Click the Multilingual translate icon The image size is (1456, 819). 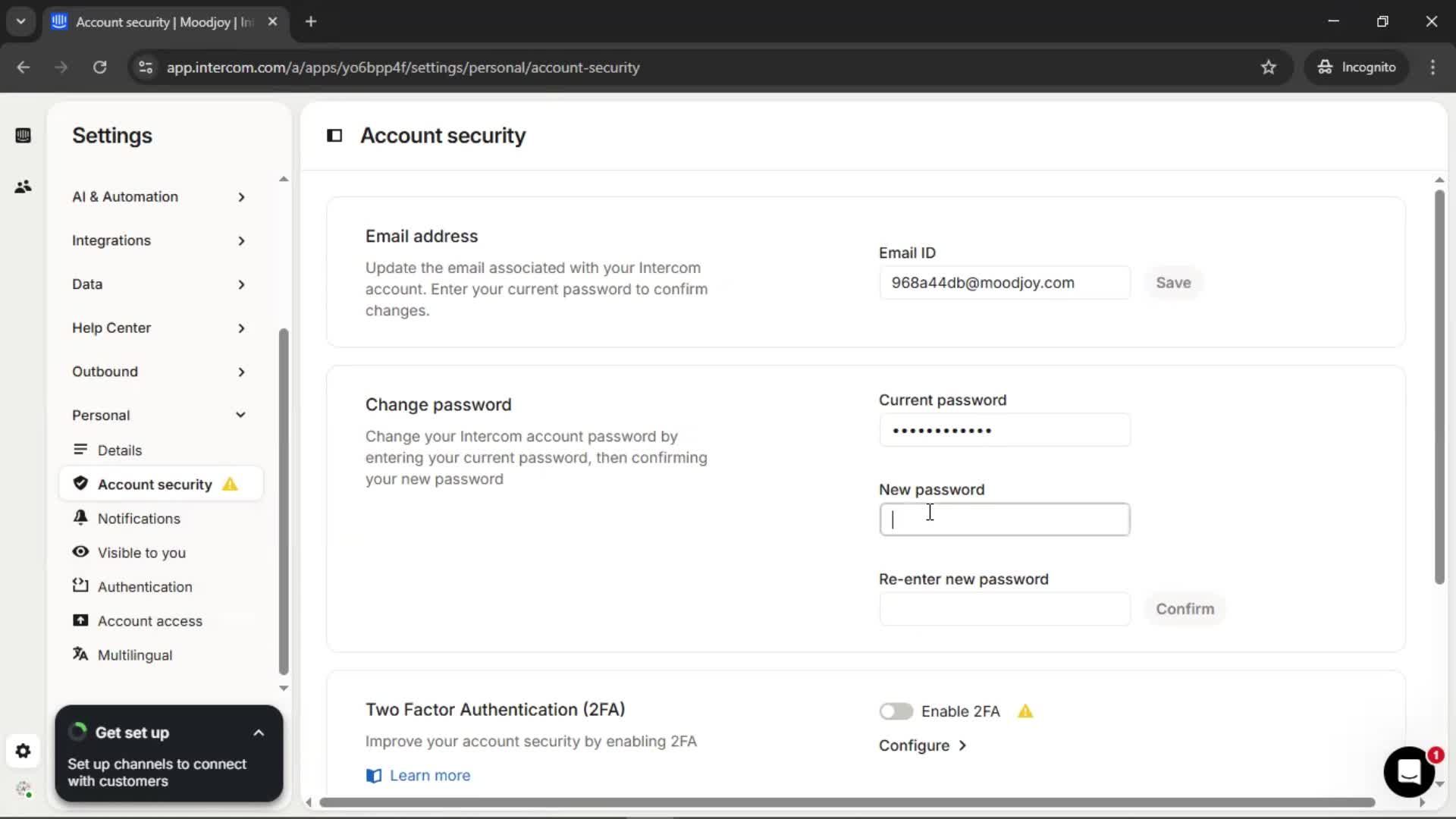[x=80, y=654]
